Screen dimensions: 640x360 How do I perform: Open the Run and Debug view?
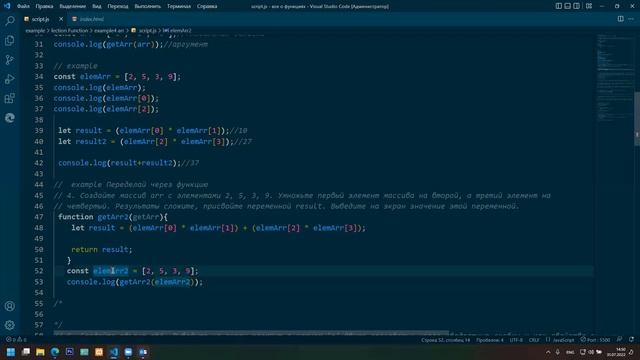pos(9,79)
